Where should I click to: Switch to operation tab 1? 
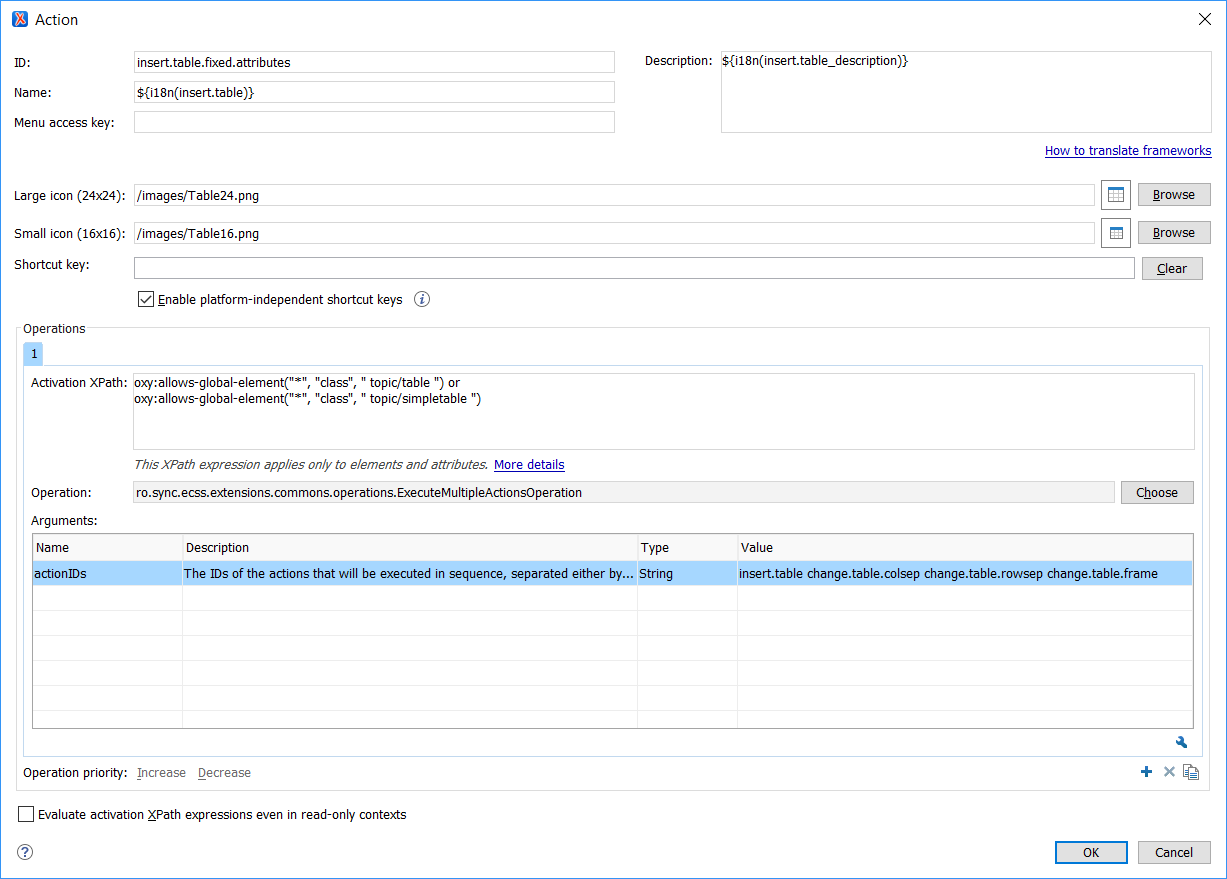pyautogui.click(x=33, y=353)
